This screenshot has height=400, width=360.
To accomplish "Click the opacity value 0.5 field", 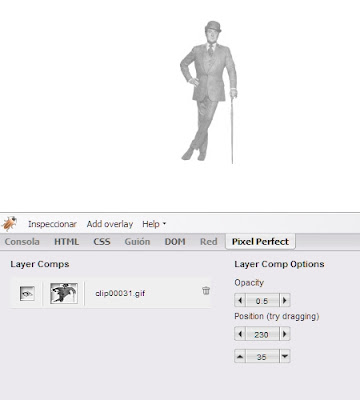I will (x=262, y=301).
